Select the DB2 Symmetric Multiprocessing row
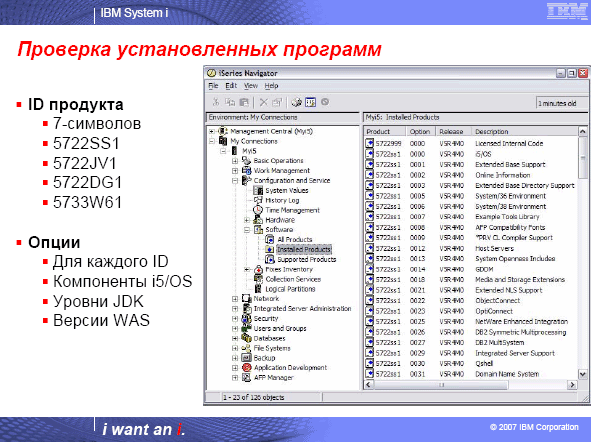591x442 pixels. coord(471,332)
